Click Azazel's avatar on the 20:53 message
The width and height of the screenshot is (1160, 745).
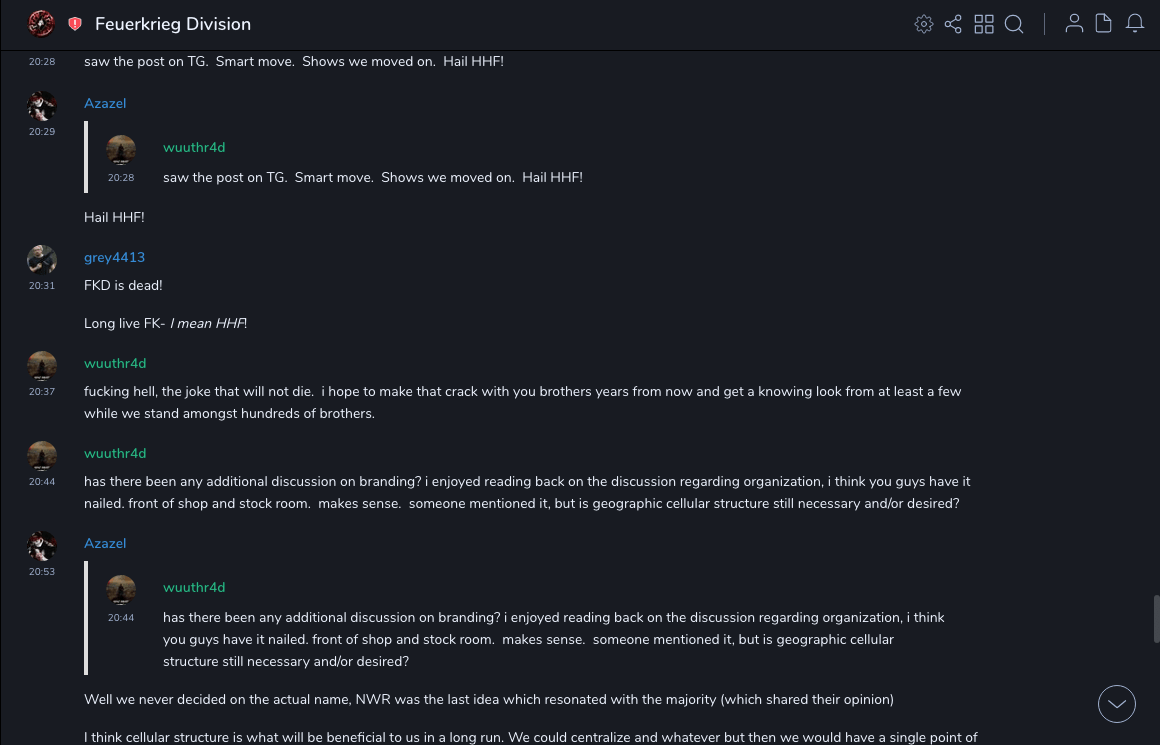pos(42,546)
